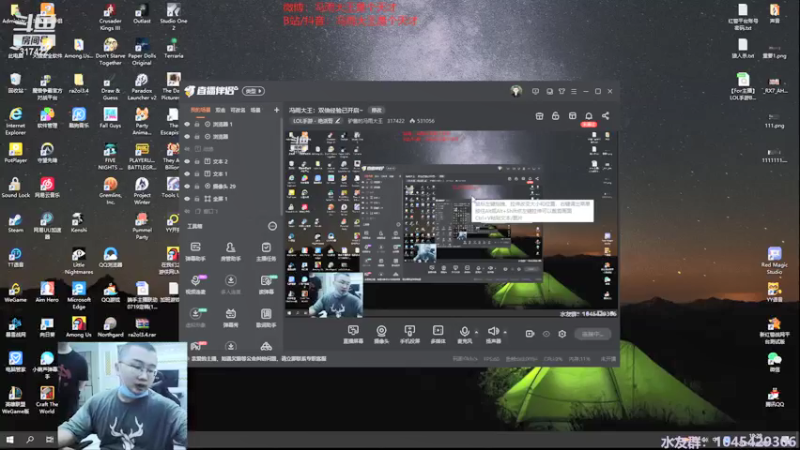
Task: Click 修改 button next to stream title
Action: coord(377,110)
